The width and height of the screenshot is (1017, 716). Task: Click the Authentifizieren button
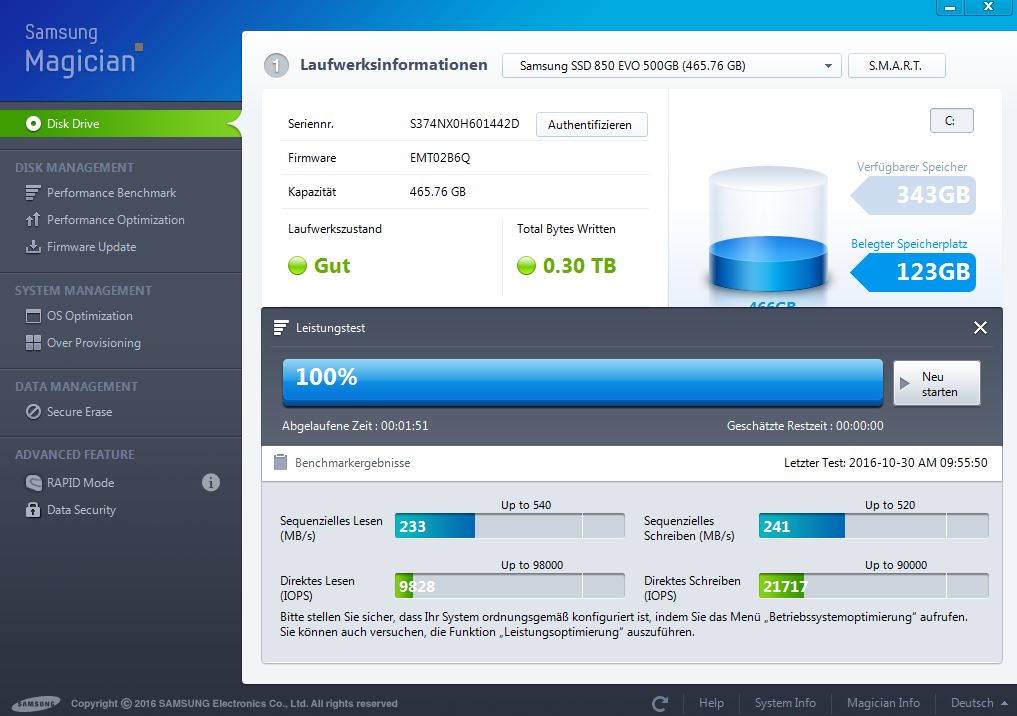tap(591, 125)
